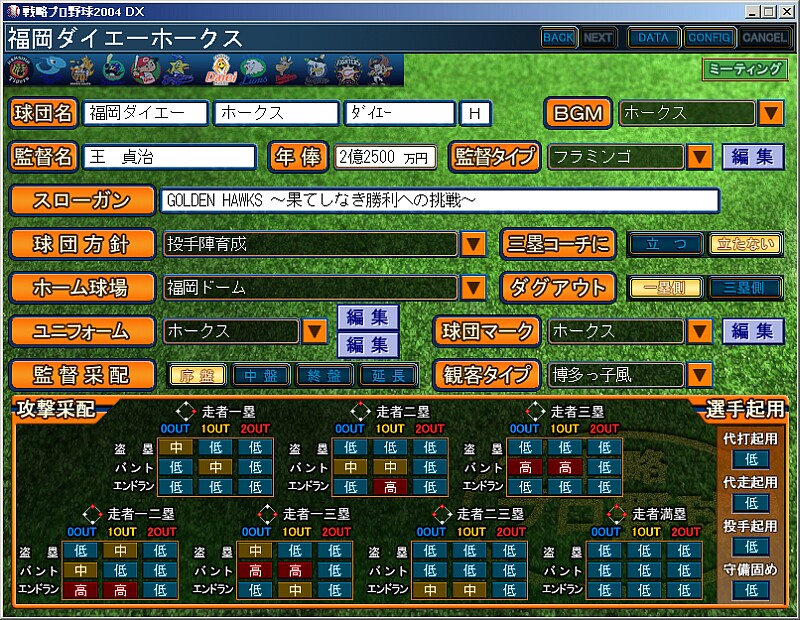Select the Hiroshima Carp team logo
The height and width of the screenshot is (620, 800).
(x=145, y=70)
